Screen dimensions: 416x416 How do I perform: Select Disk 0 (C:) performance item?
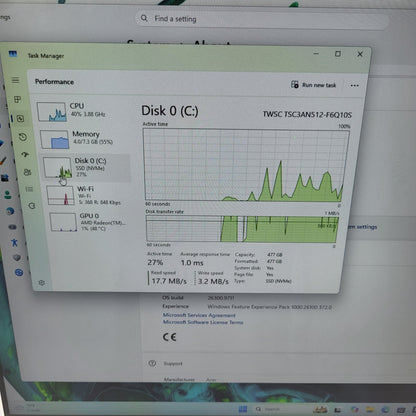coord(86,168)
